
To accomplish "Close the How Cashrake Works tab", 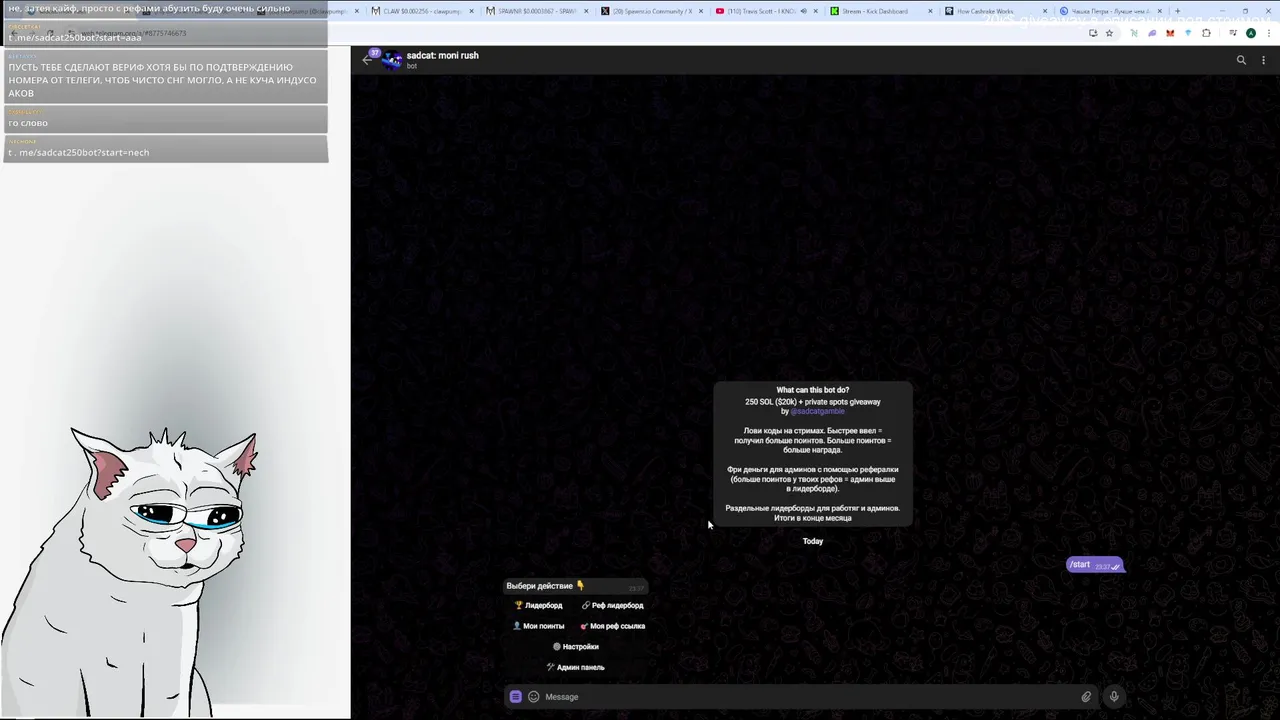I will [1045, 11].
